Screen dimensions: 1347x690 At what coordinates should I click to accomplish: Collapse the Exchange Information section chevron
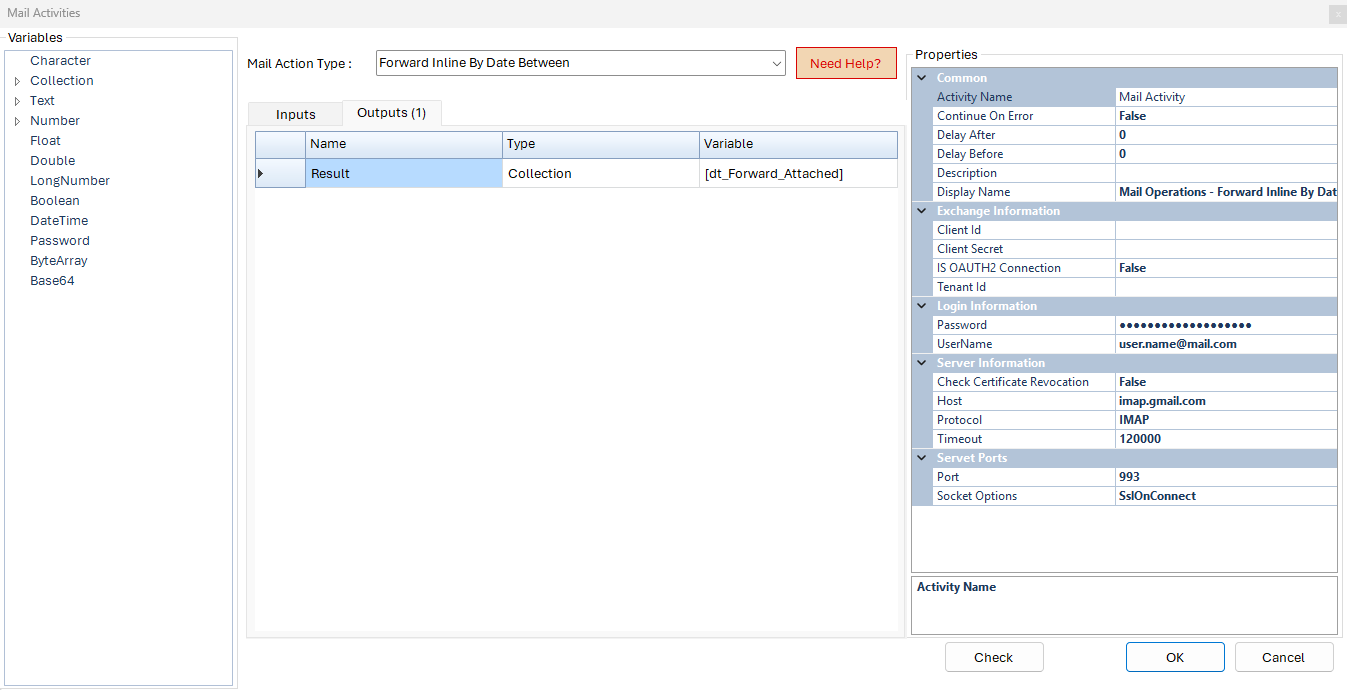coord(921,211)
